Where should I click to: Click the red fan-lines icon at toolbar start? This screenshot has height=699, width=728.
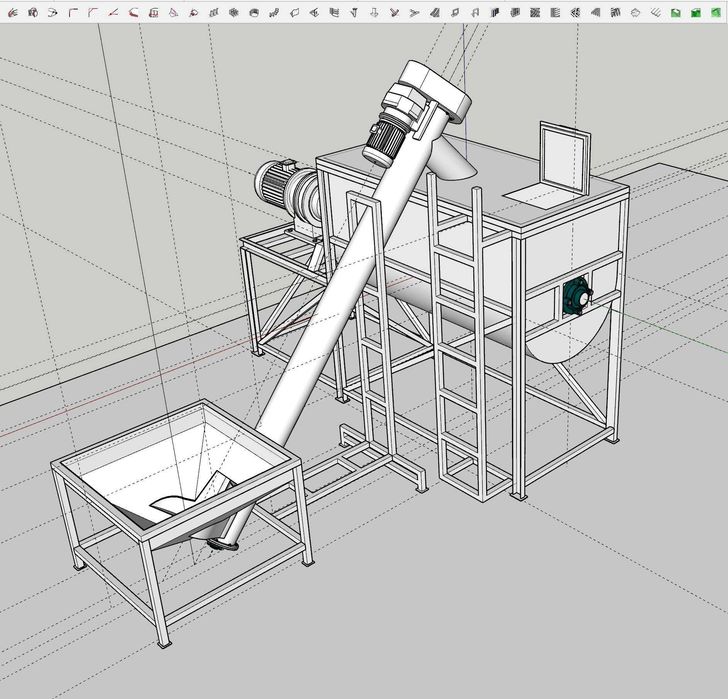point(13,13)
